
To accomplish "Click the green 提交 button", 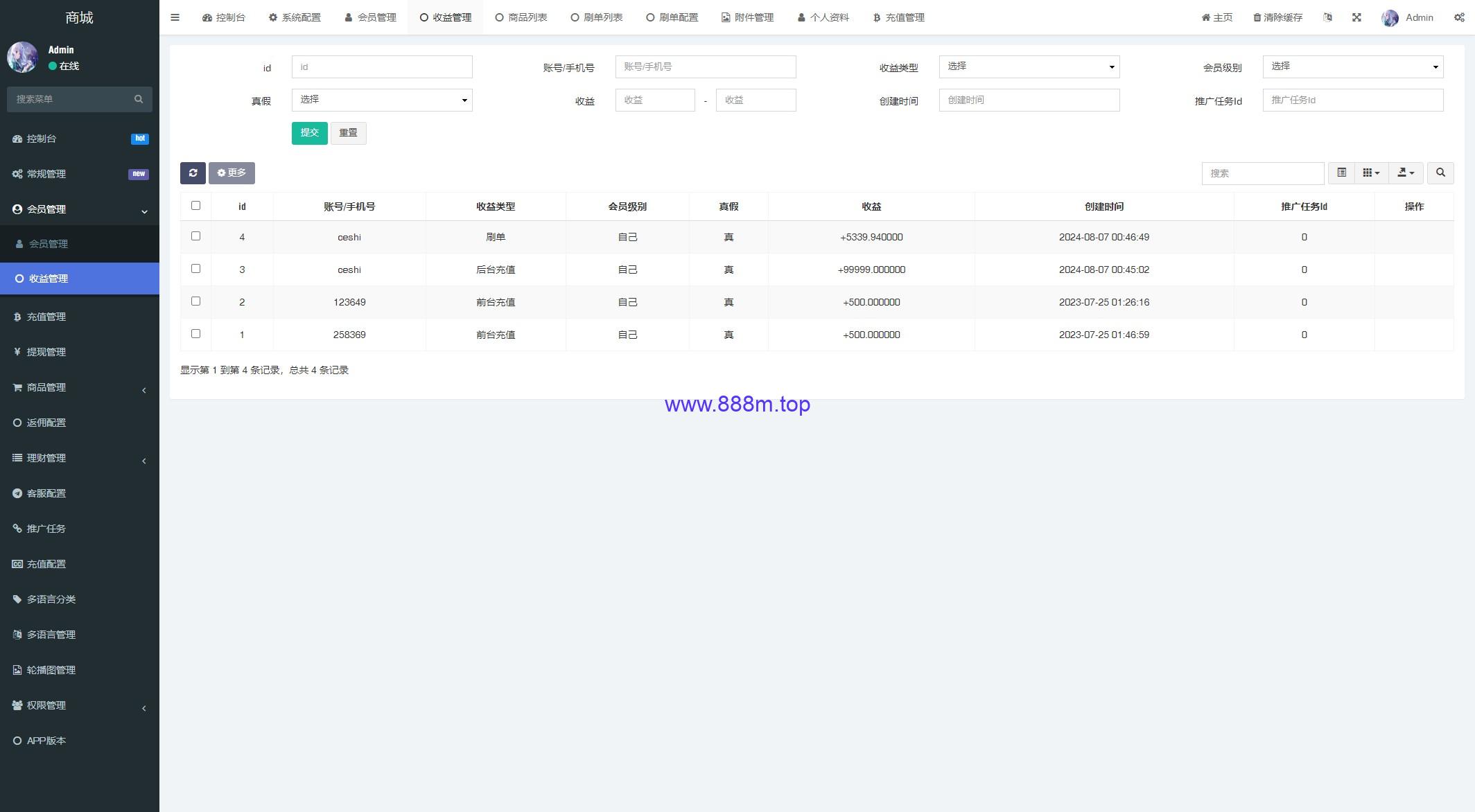I will click(x=309, y=133).
